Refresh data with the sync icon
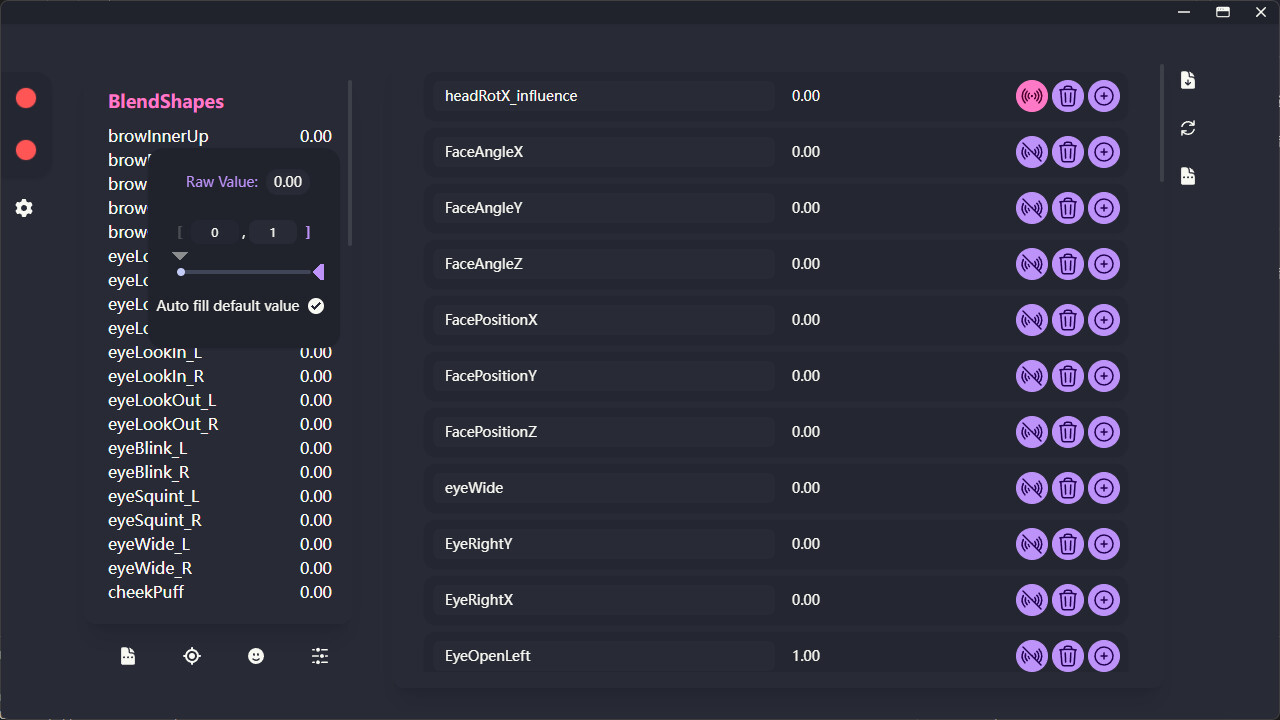The height and width of the screenshot is (720, 1280). tap(1187, 128)
